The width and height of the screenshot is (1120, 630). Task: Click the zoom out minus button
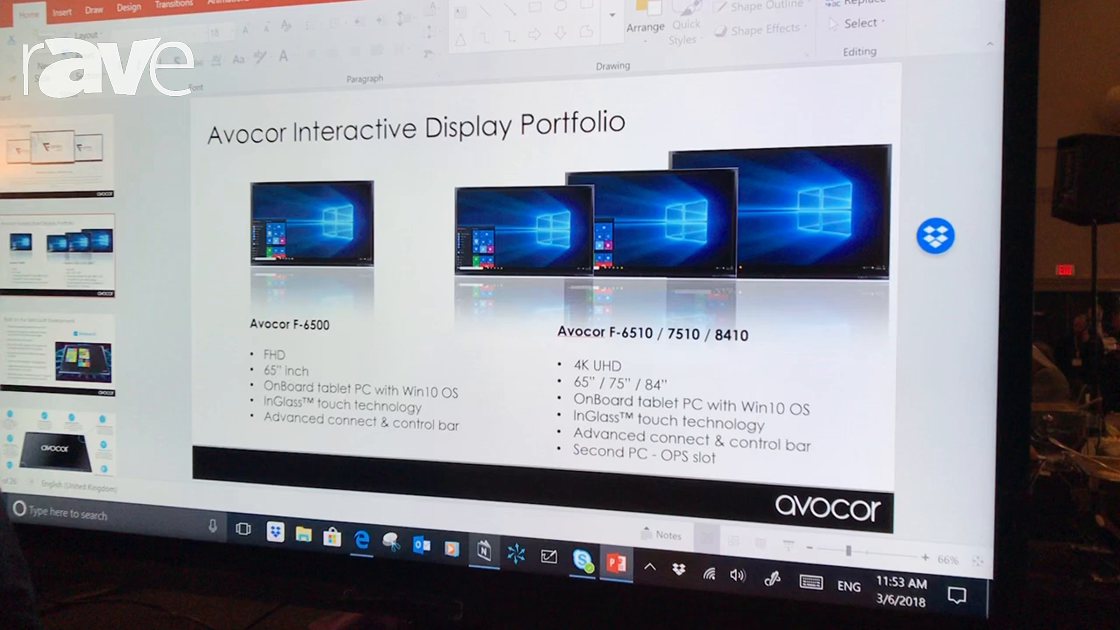point(809,548)
